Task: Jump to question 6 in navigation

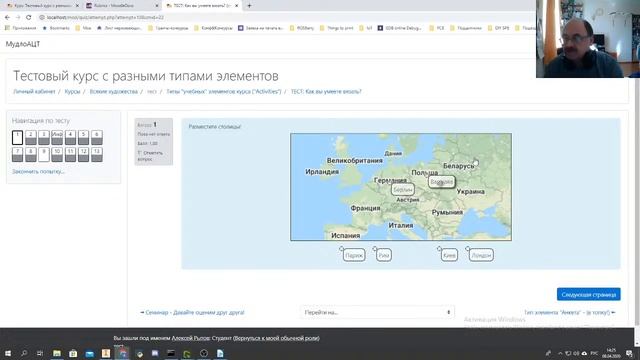Action: (97, 138)
